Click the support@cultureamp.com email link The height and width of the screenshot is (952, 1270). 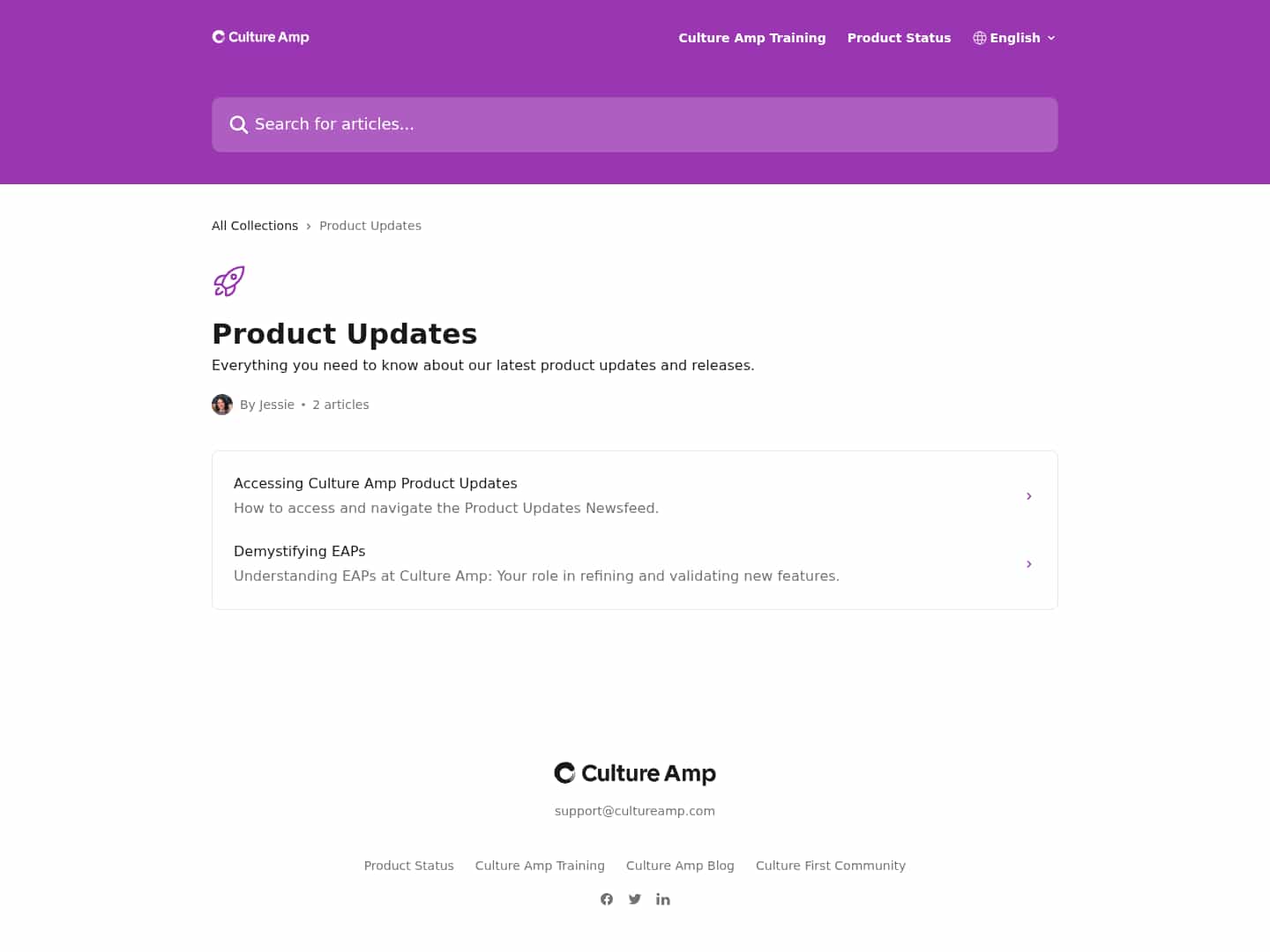(x=635, y=811)
